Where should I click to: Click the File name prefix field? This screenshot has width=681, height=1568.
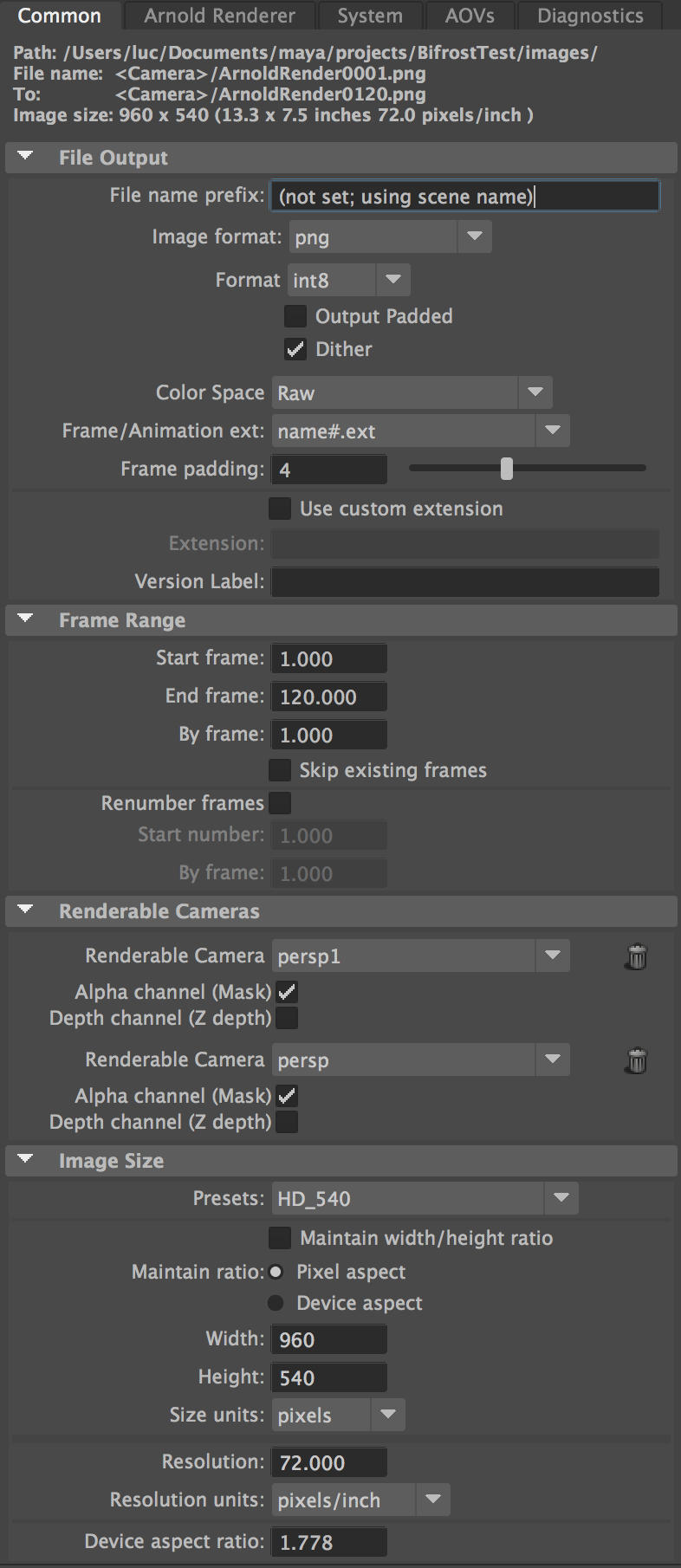[464, 196]
